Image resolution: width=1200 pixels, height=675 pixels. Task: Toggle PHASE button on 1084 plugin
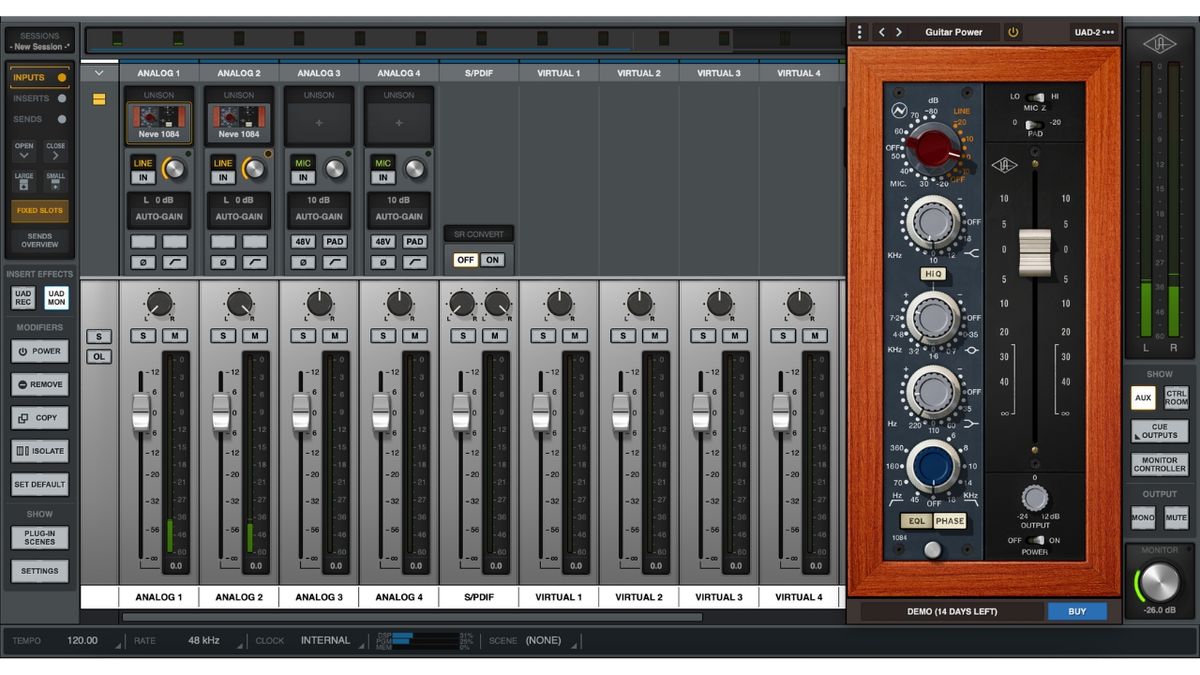950,521
